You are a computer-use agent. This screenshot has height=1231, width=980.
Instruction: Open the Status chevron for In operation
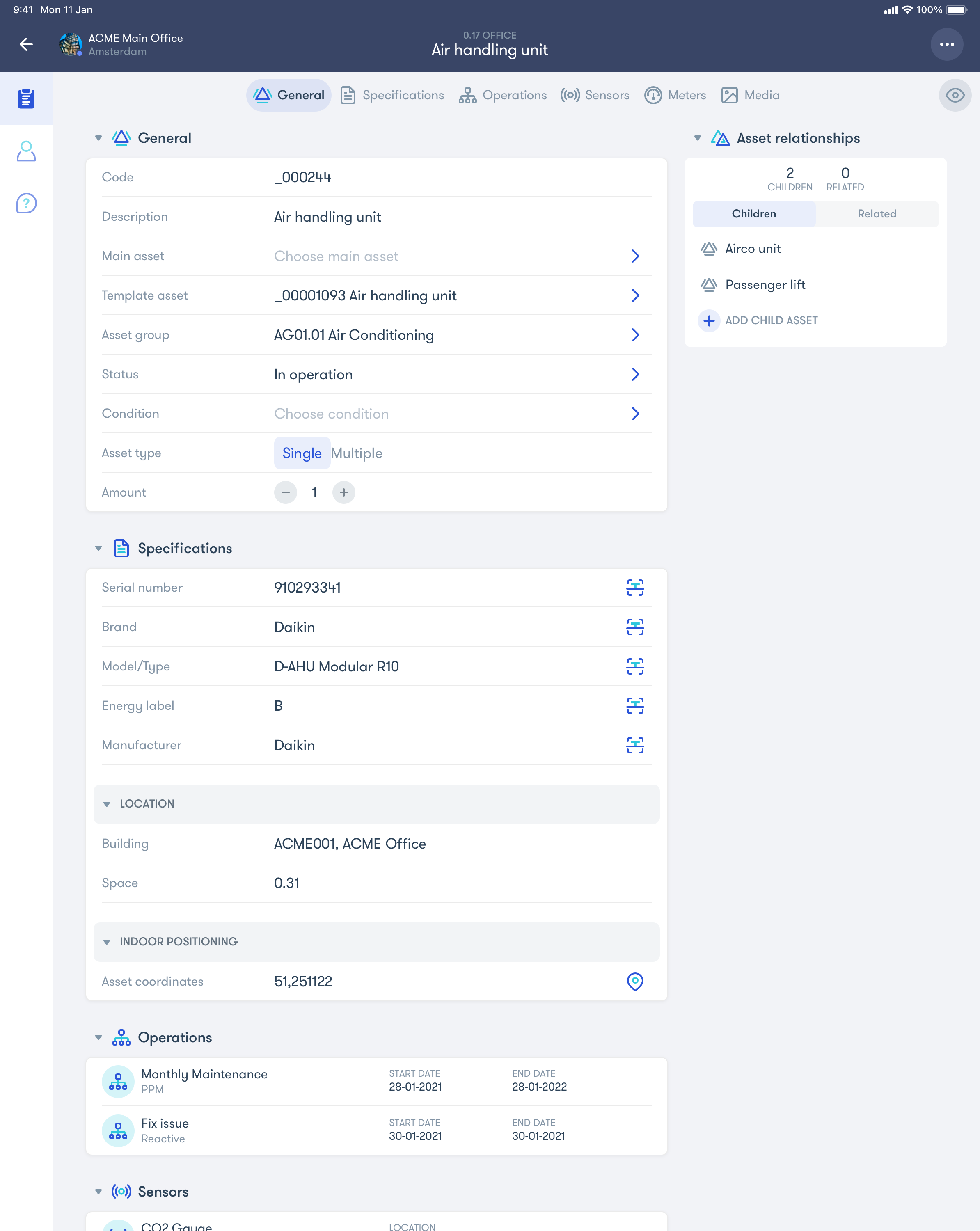pyautogui.click(x=634, y=375)
